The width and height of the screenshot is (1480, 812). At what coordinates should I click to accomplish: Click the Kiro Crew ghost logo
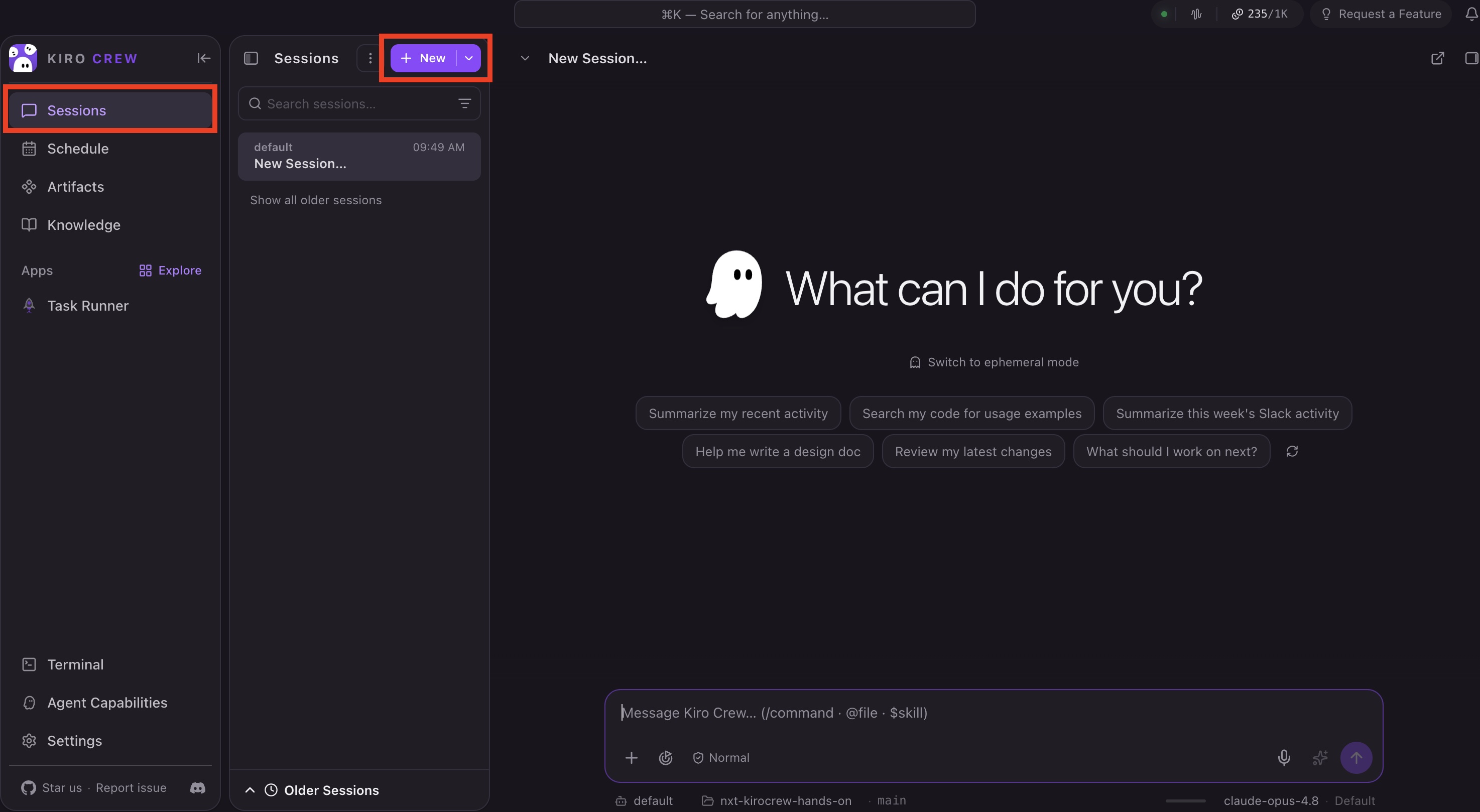pos(23,58)
